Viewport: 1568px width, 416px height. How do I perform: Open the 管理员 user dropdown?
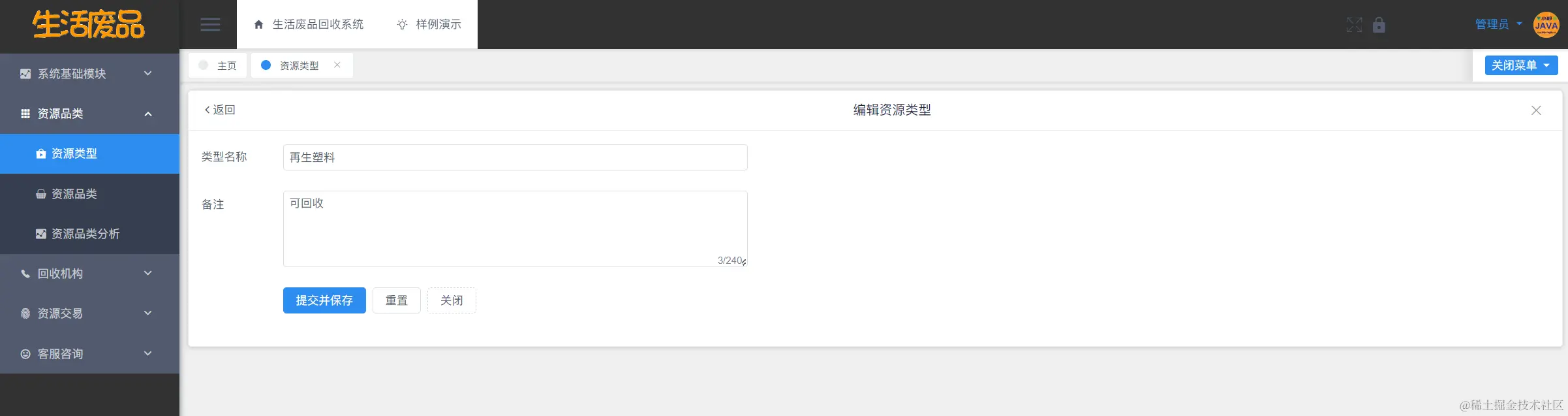tap(1498, 24)
